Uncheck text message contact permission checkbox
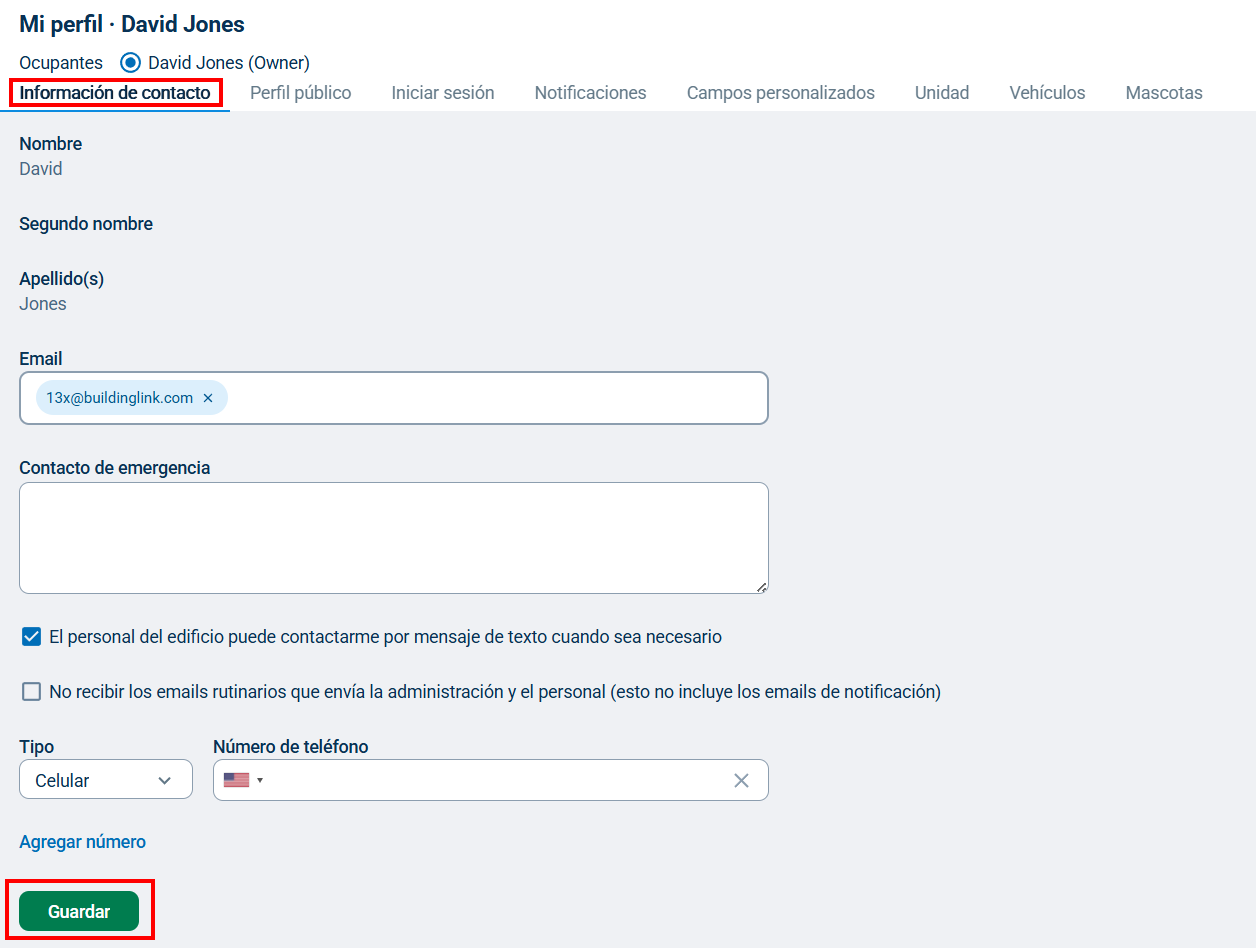 (32, 637)
